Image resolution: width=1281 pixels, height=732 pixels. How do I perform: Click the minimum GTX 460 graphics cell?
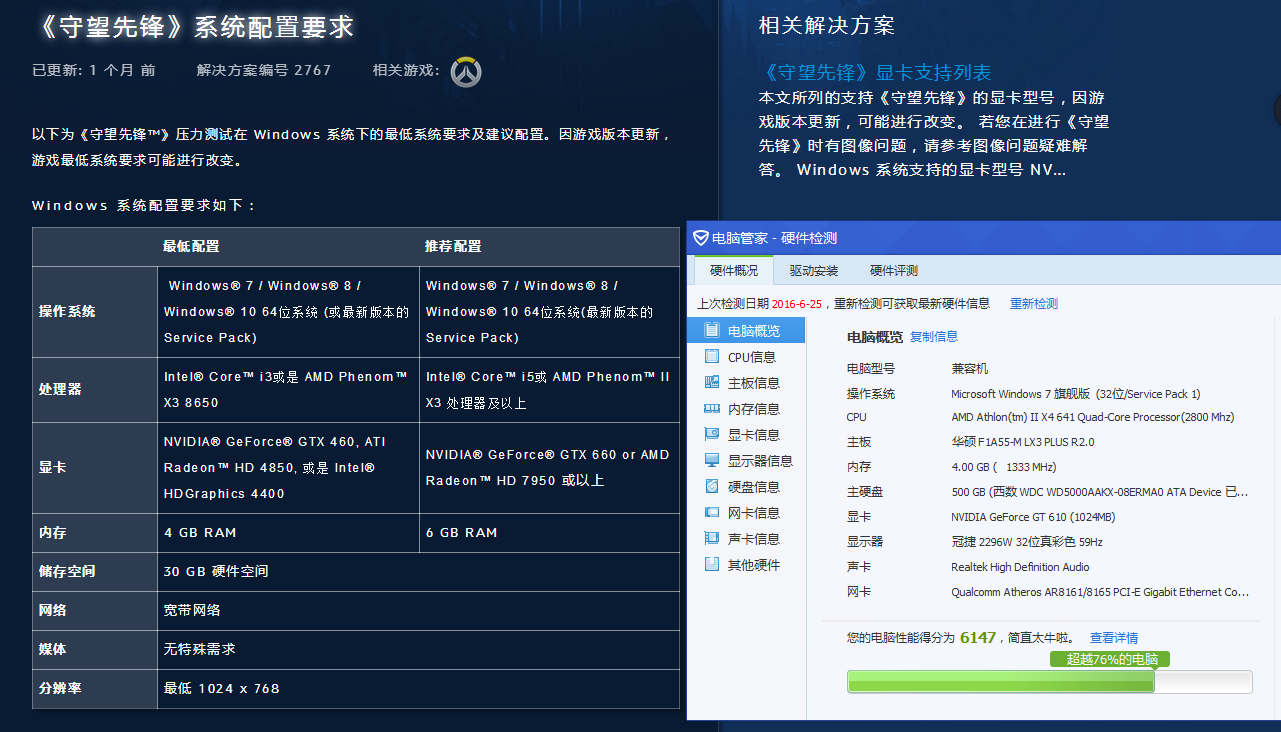(x=288, y=467)
